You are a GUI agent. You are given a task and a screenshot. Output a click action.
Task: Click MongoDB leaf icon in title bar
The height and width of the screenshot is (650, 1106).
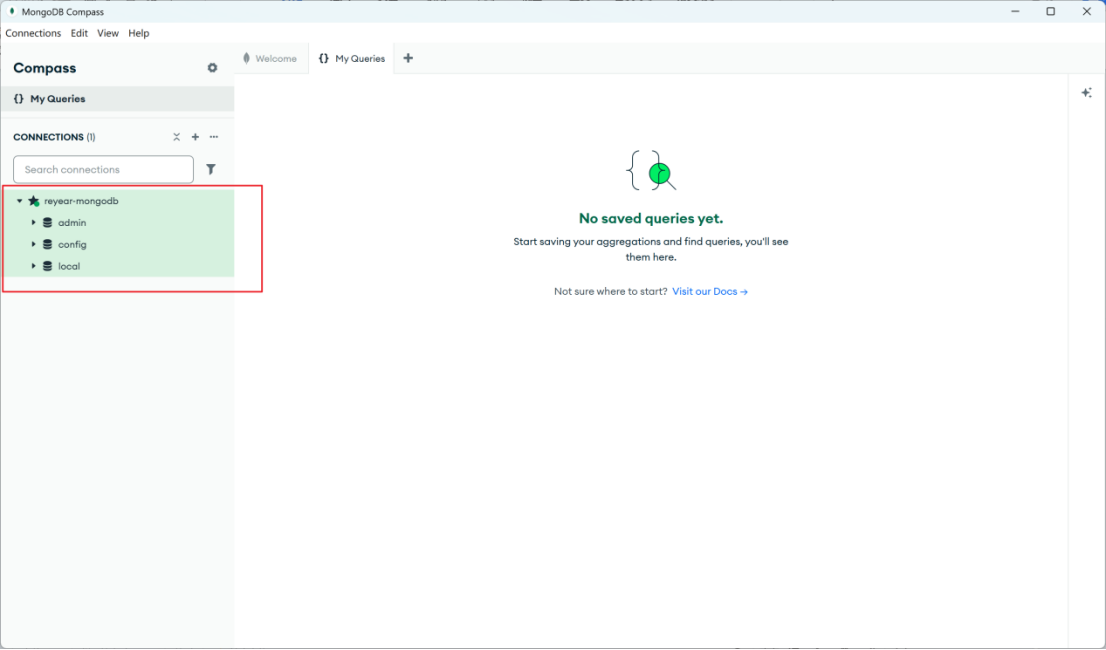pos(12,11)
